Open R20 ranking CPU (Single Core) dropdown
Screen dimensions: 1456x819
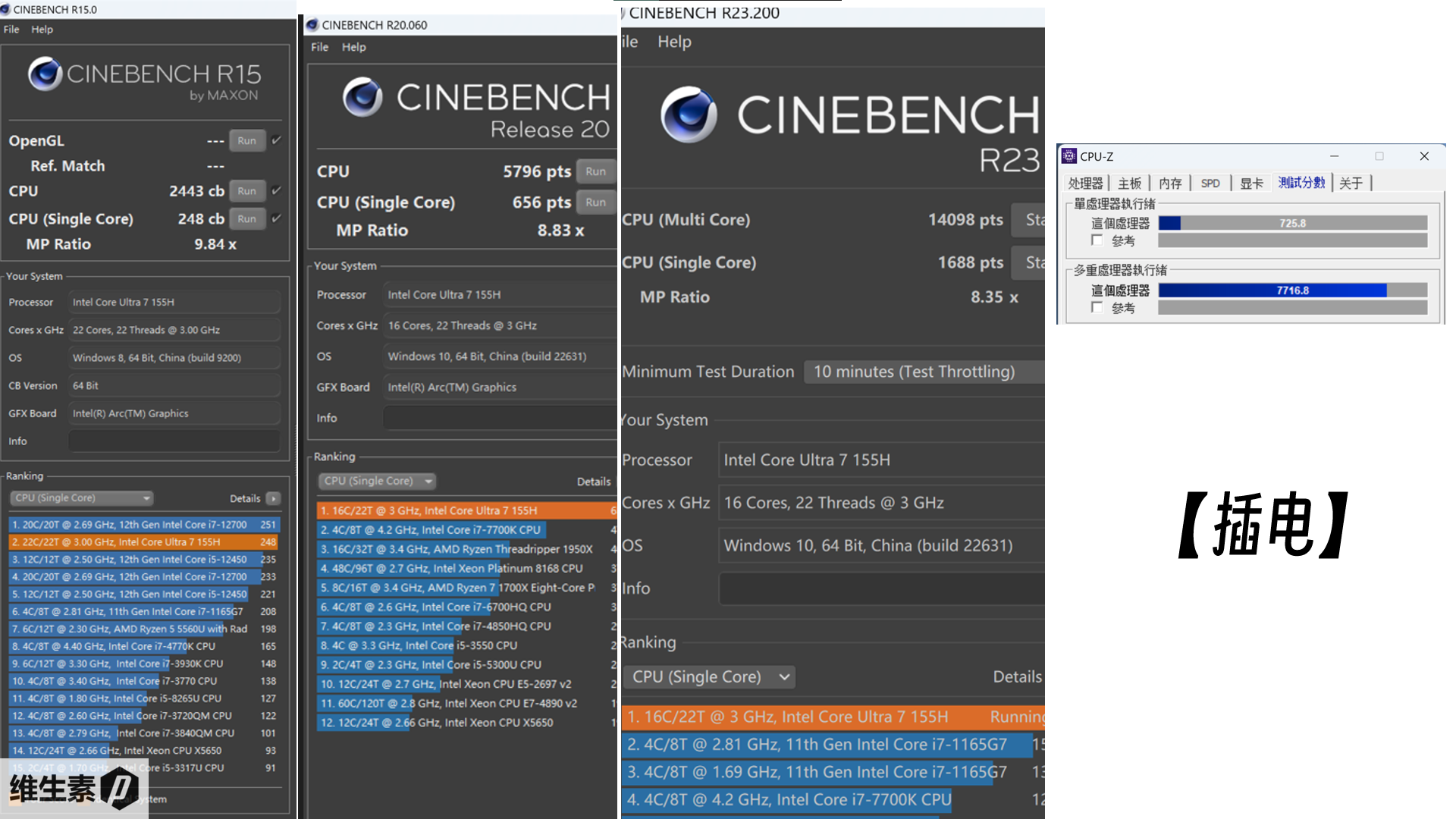377,481
